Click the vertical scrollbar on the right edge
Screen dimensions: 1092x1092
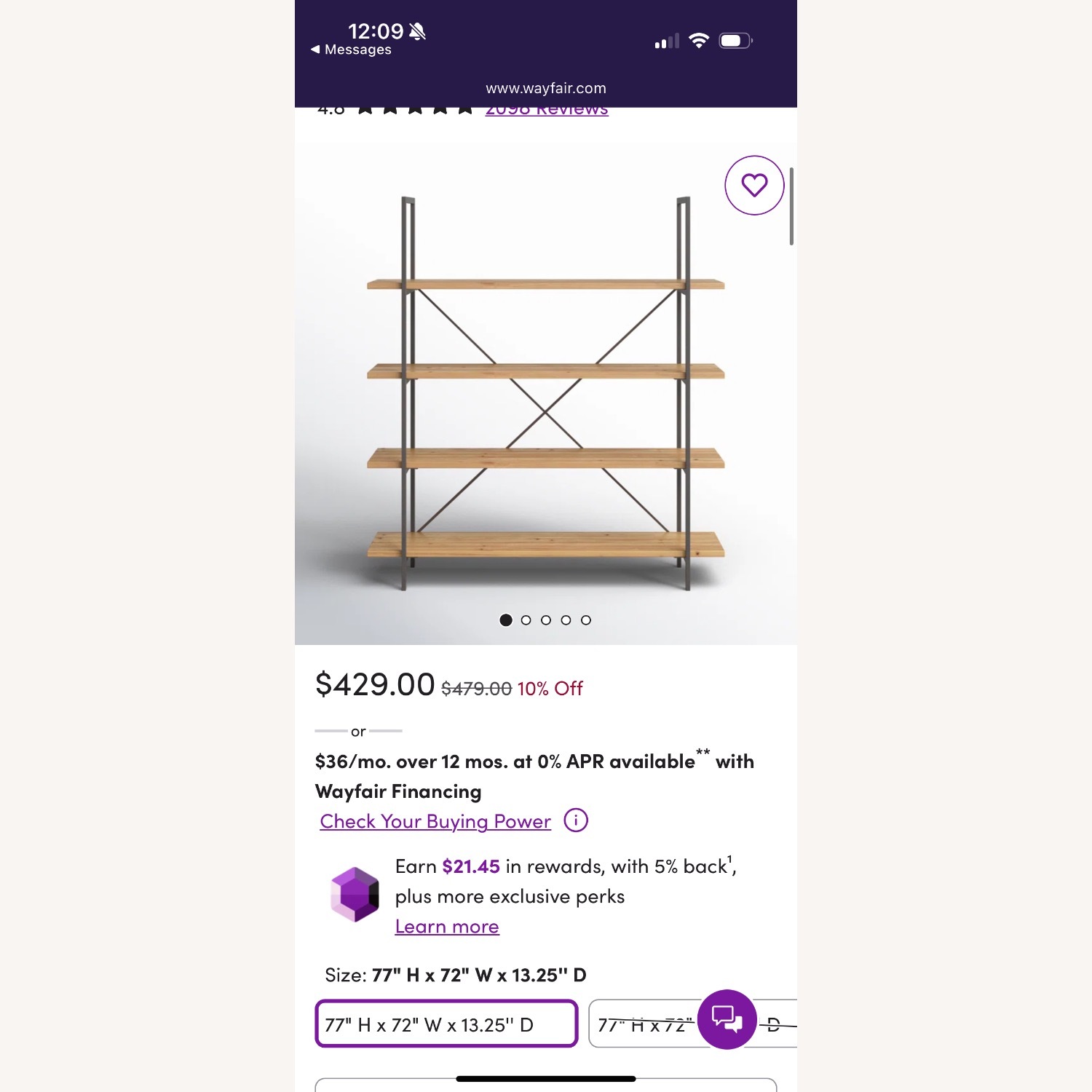[x=792, y=204]
